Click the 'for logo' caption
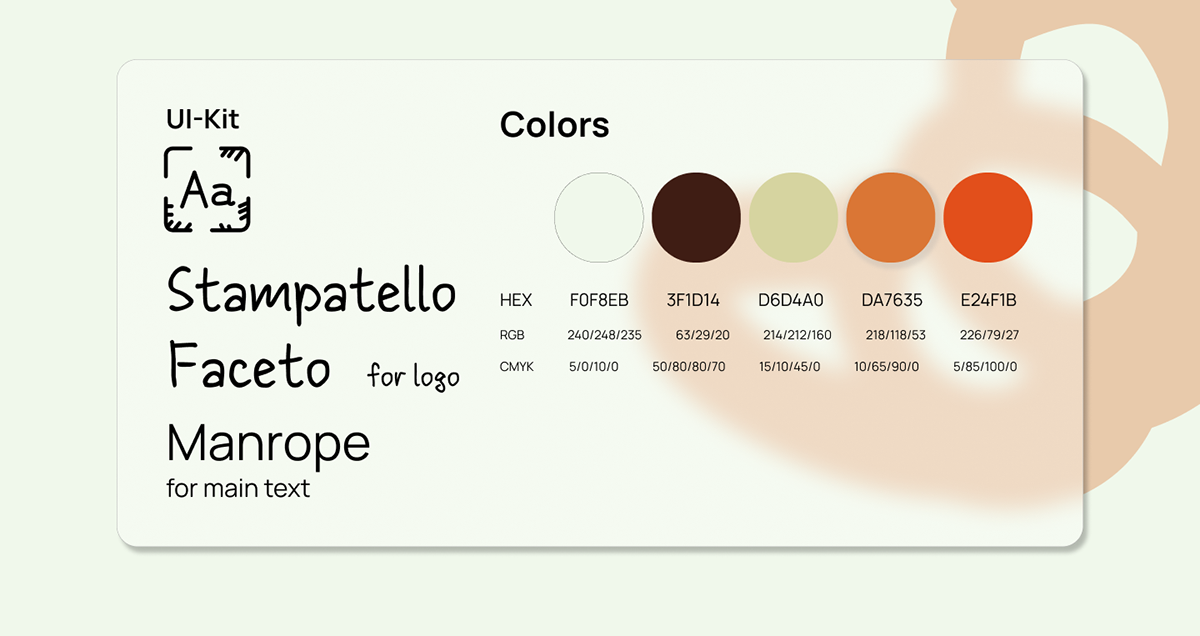 [413, 377]
